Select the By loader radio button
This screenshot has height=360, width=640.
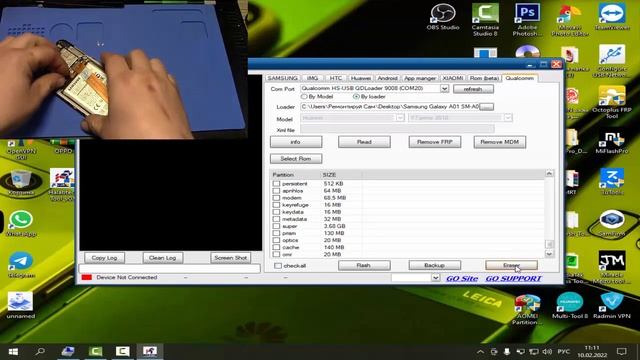pos(356,97)
